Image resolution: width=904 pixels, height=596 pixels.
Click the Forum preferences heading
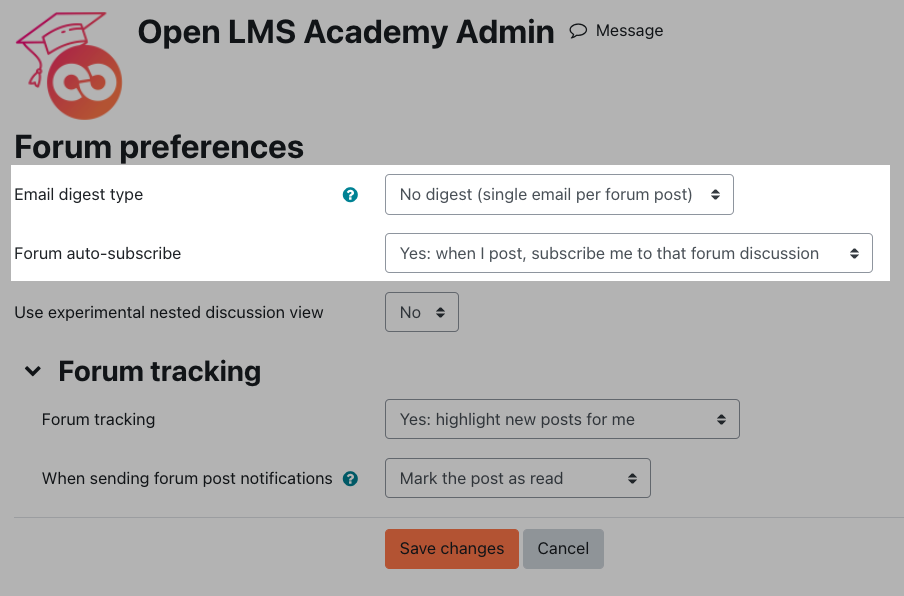(x=159, y=147)
